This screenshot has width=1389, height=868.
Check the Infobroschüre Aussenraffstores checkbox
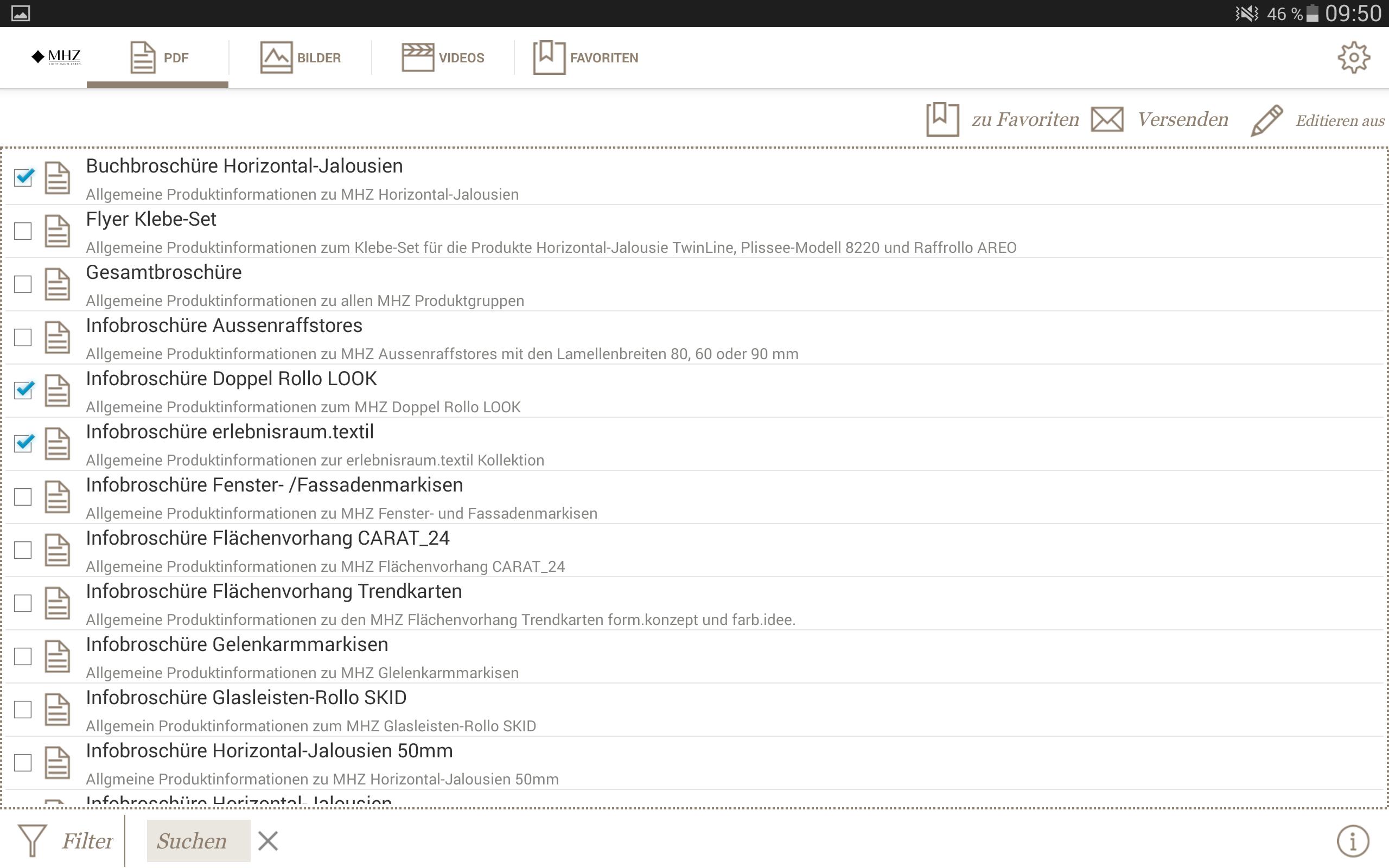(x=23, y=337)
